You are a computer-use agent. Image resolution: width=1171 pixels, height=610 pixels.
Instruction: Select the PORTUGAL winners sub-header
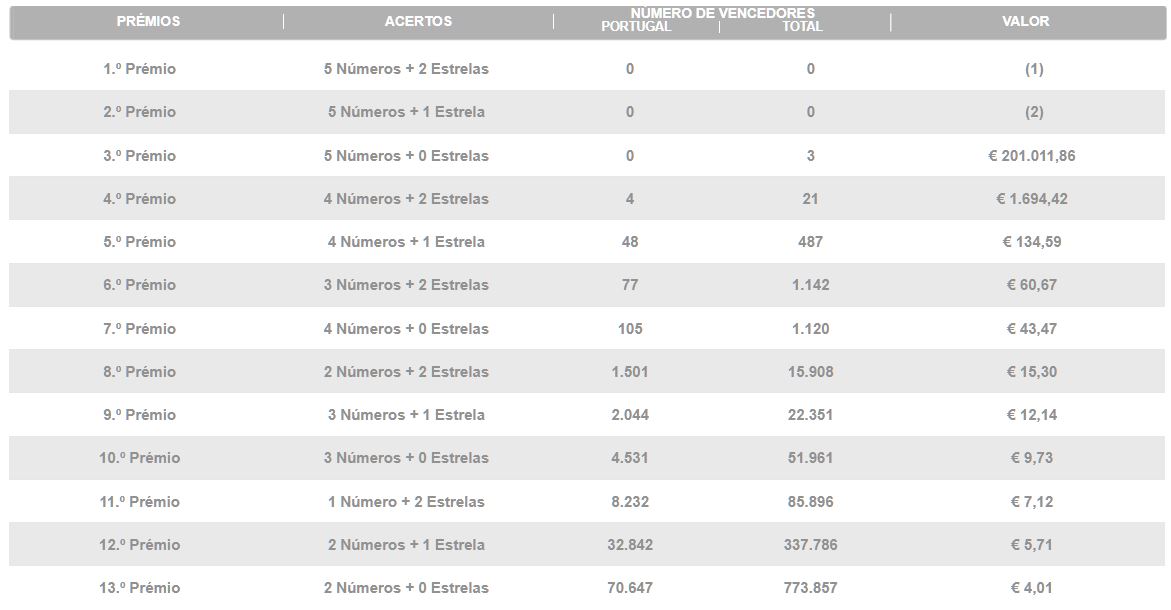[636, 26]
